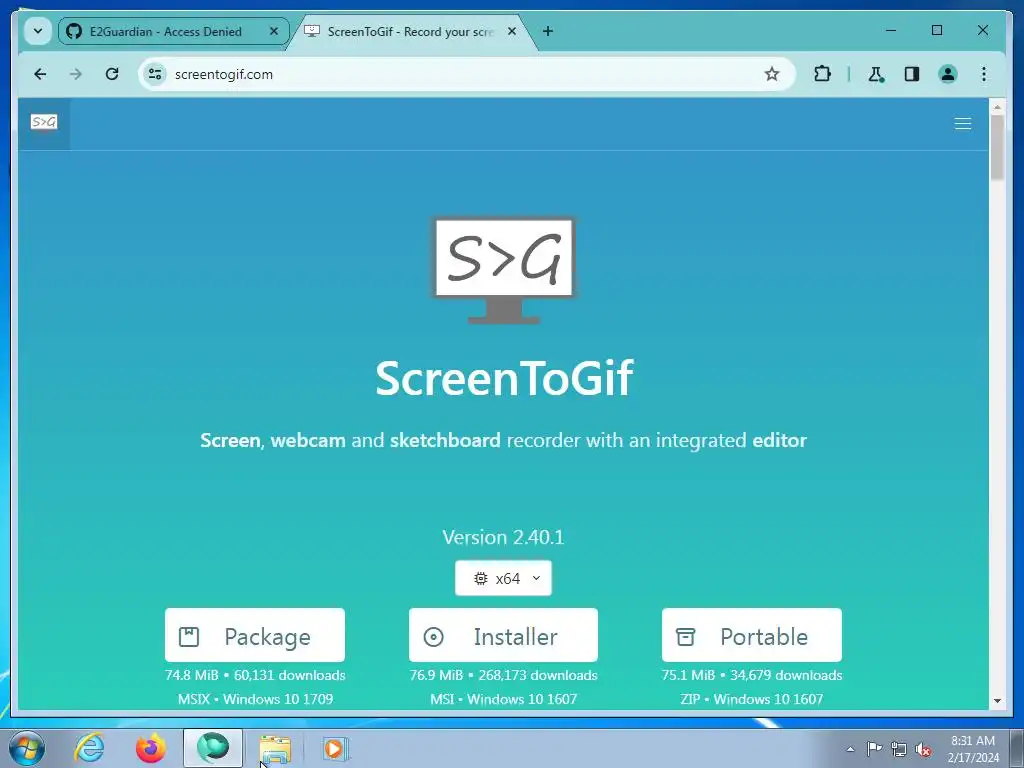Download the Portable ZIP version
The width and height of the screenshot is (1024, 768).
752,635
